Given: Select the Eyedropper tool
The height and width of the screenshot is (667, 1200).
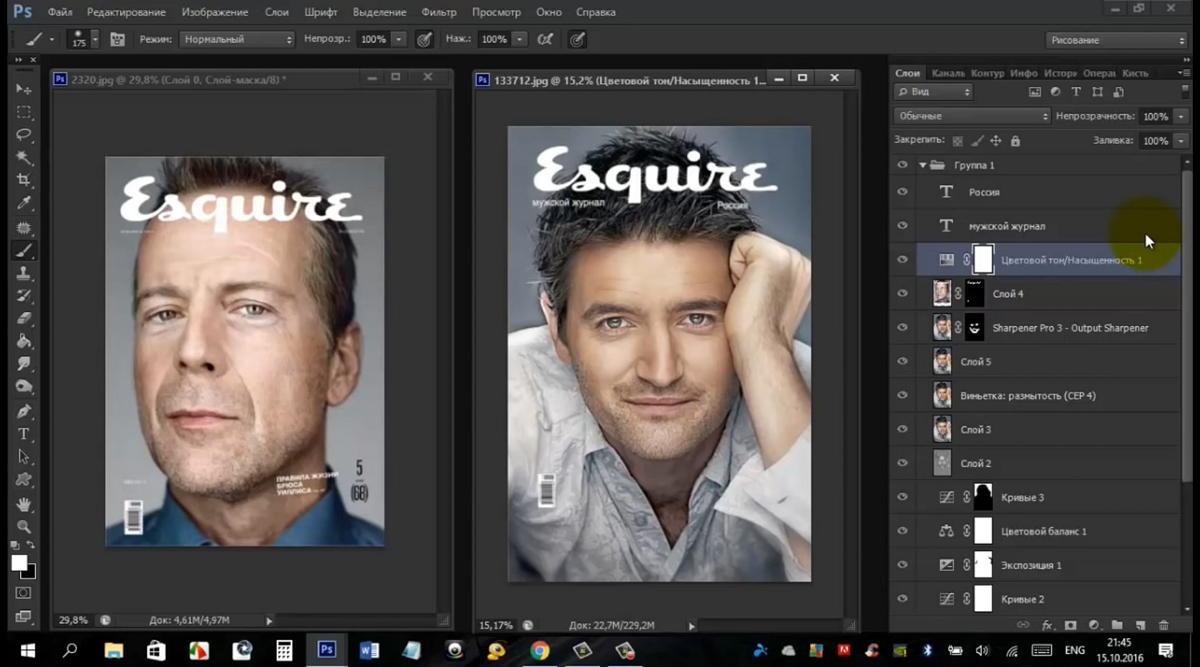Looking at the screenshot, I should point(24,204).
